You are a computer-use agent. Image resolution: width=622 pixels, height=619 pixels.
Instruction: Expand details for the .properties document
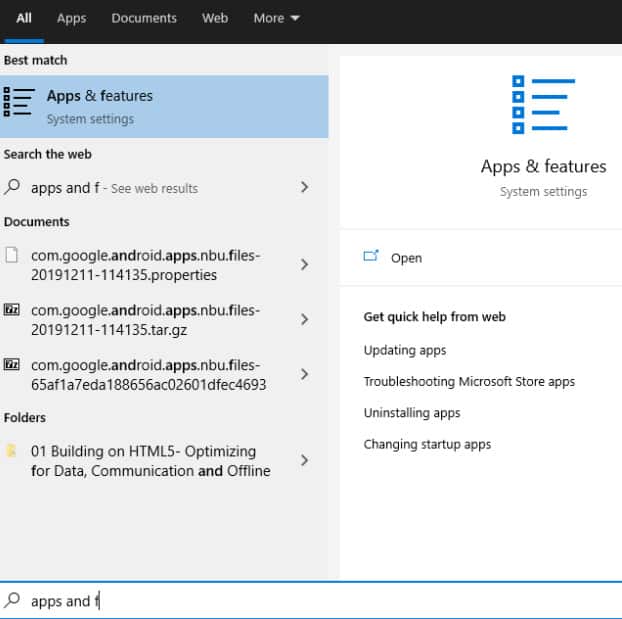coord(304,265)
